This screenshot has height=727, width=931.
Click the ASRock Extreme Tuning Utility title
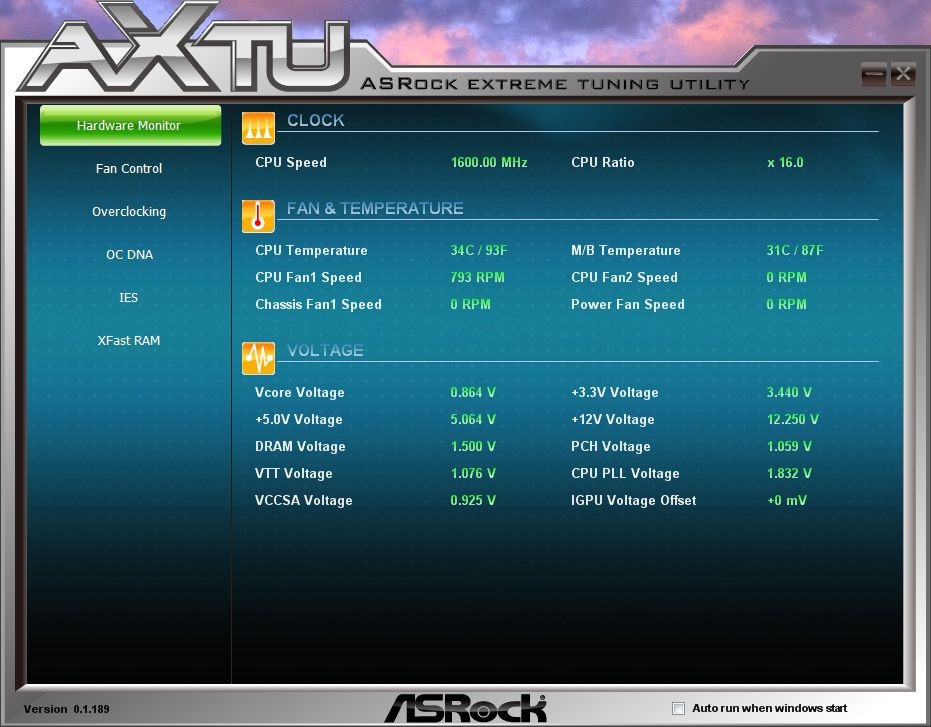[x=555, y=84]
